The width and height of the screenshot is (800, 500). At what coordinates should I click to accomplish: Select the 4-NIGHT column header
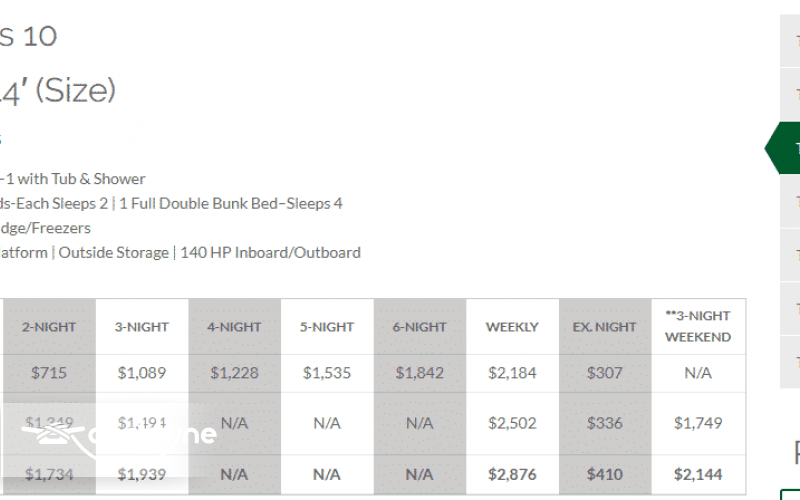[234, 327]
